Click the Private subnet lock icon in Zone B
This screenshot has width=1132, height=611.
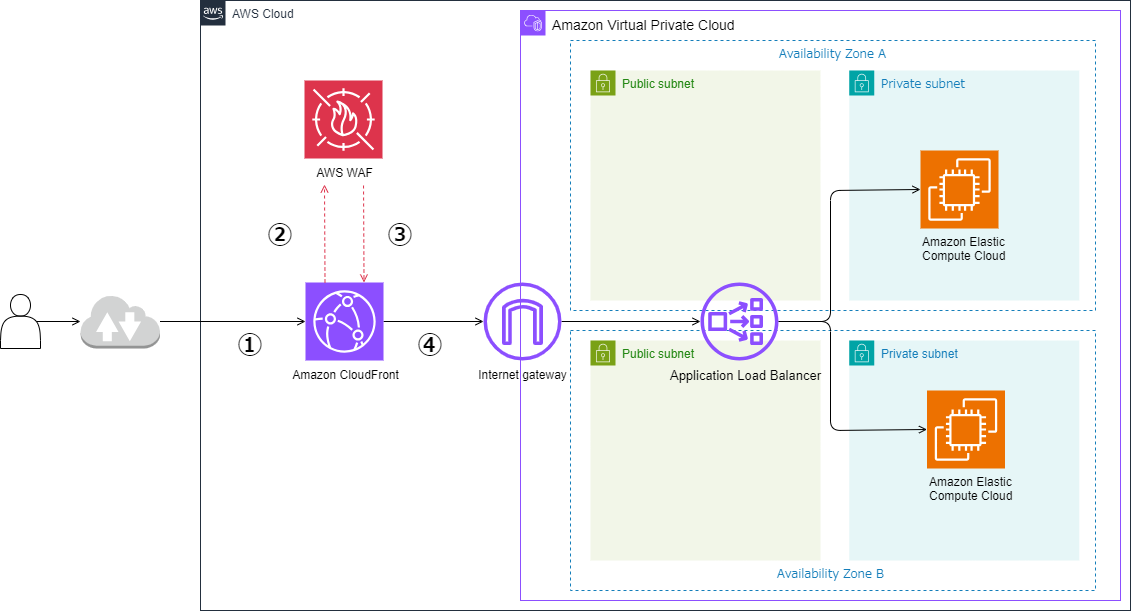click(x=861, y=353)
